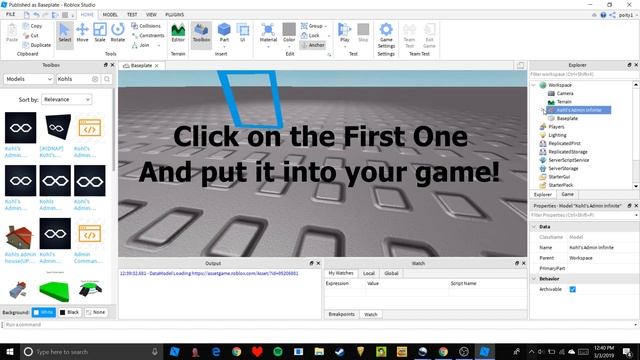Open Breakpoints tab in Watch panel
Viewport: 640px width, 360px height.
coord(342,314)
